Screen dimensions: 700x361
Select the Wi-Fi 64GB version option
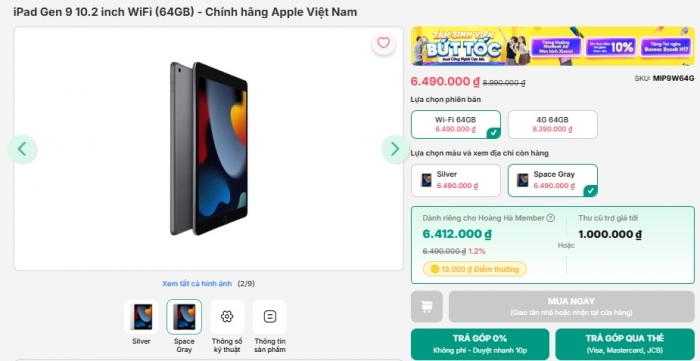(456, 124)
